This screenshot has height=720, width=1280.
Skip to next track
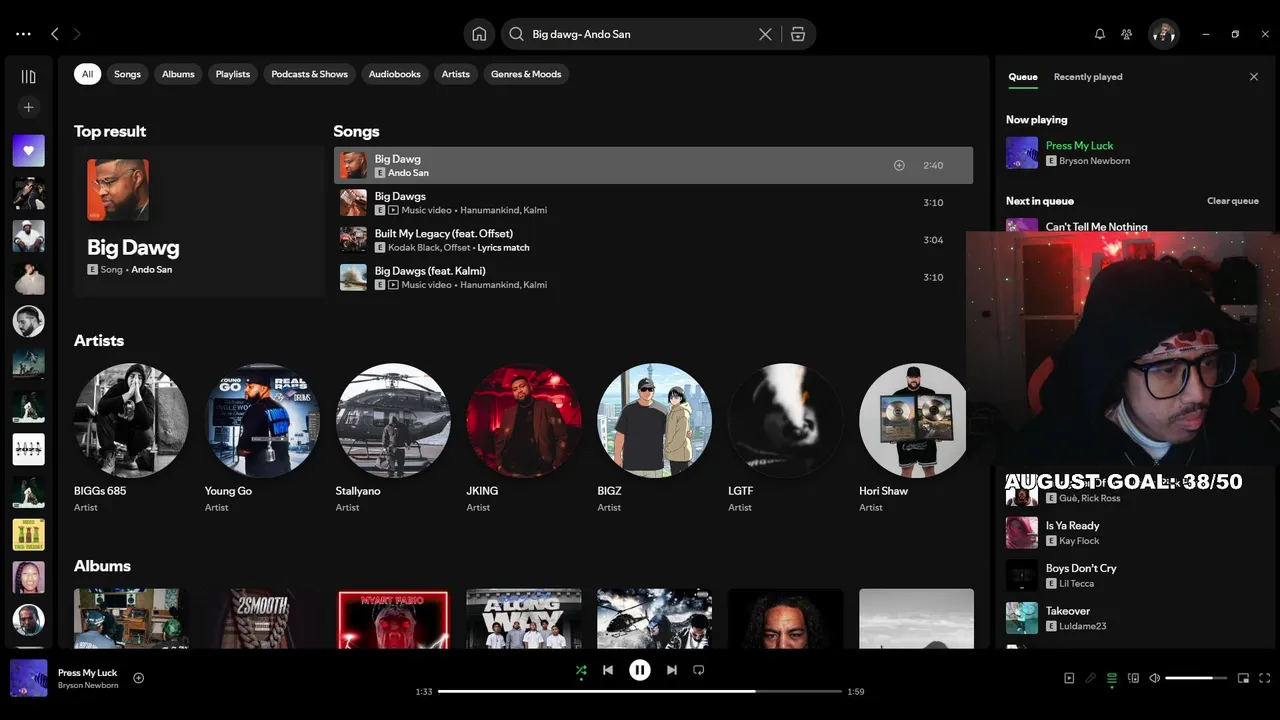[672, 670]
